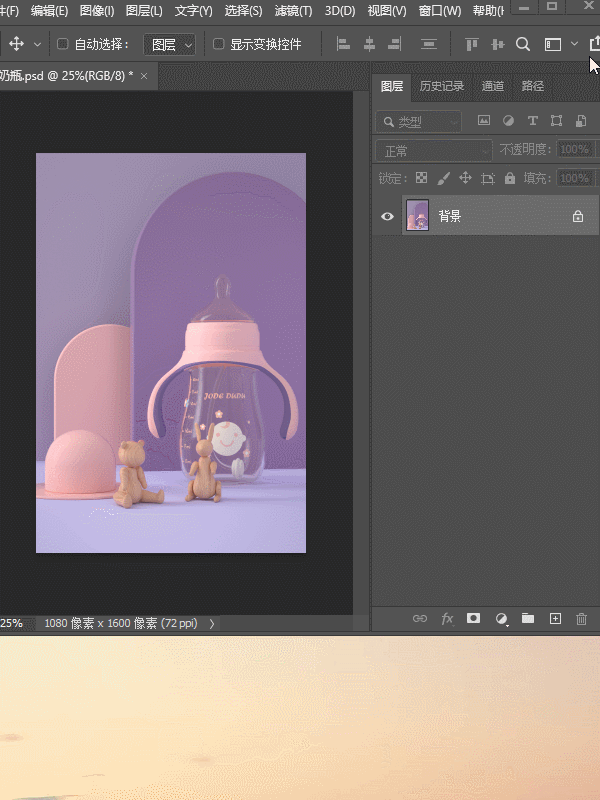The width and height of the screenshot is (600, 800).
Task: Open the 图层(L) menu
Action: coord(144,10)
